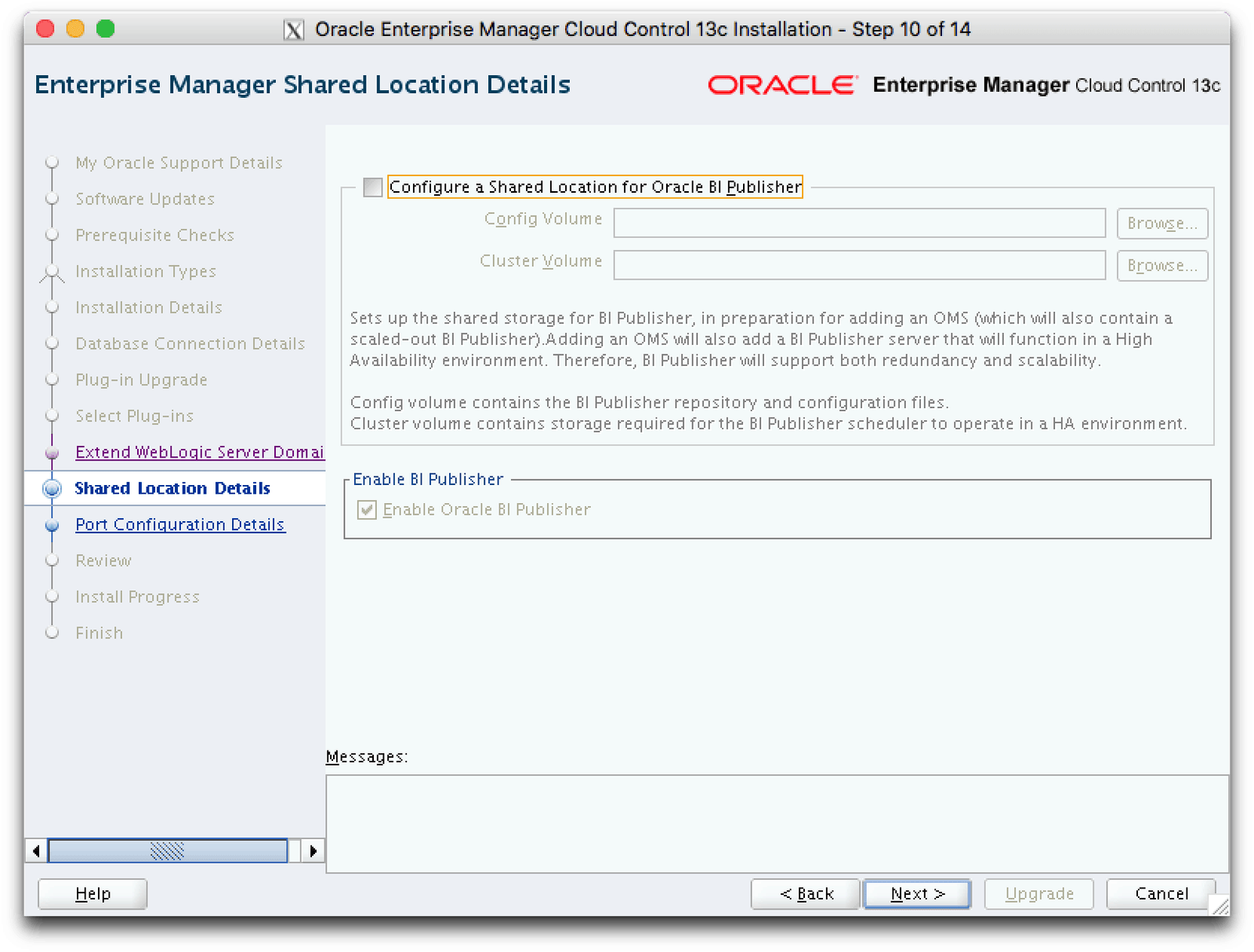Click the Shared Location Details step bullet

(53, 489)
